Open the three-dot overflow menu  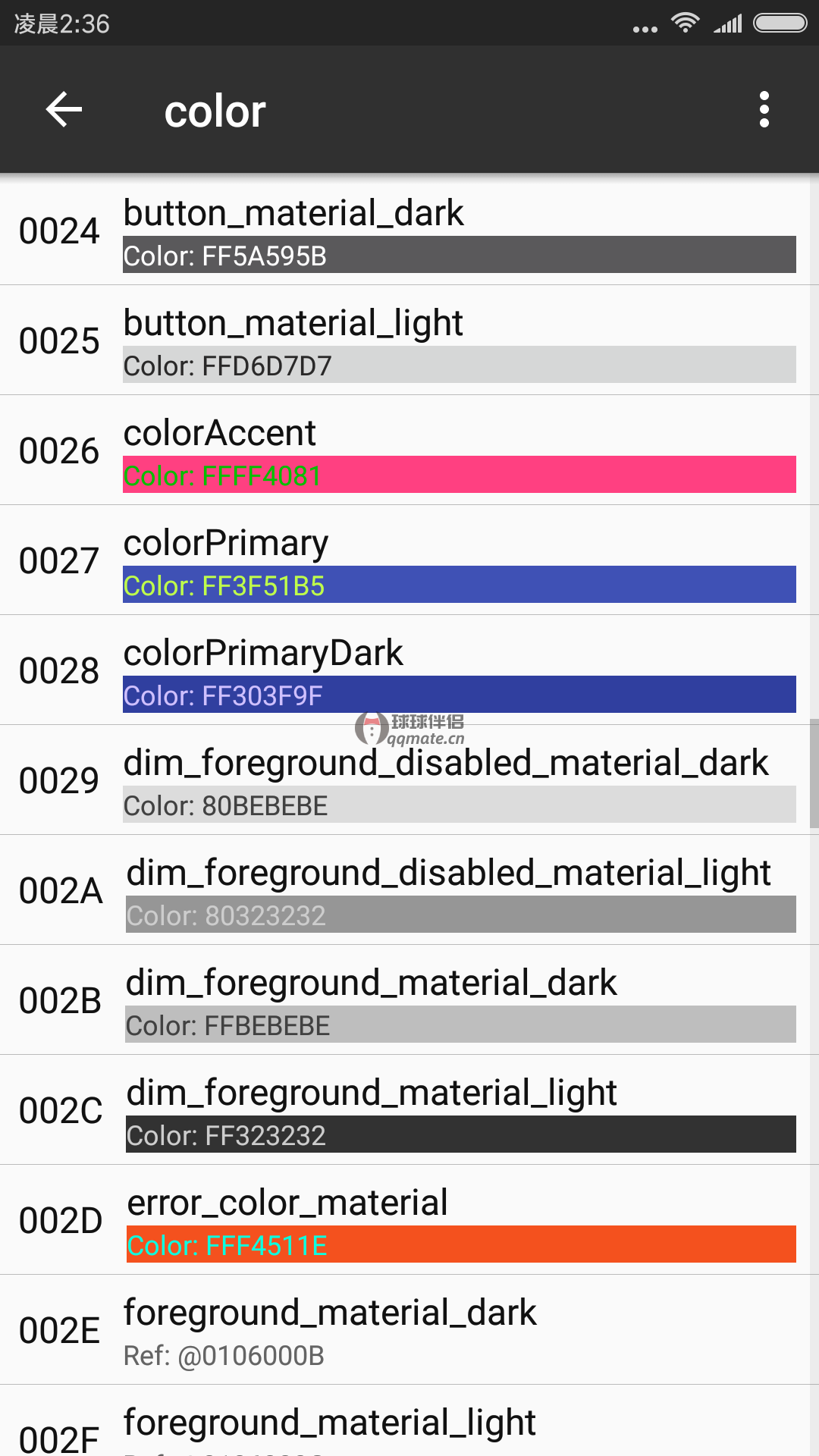tap(764, 110)
